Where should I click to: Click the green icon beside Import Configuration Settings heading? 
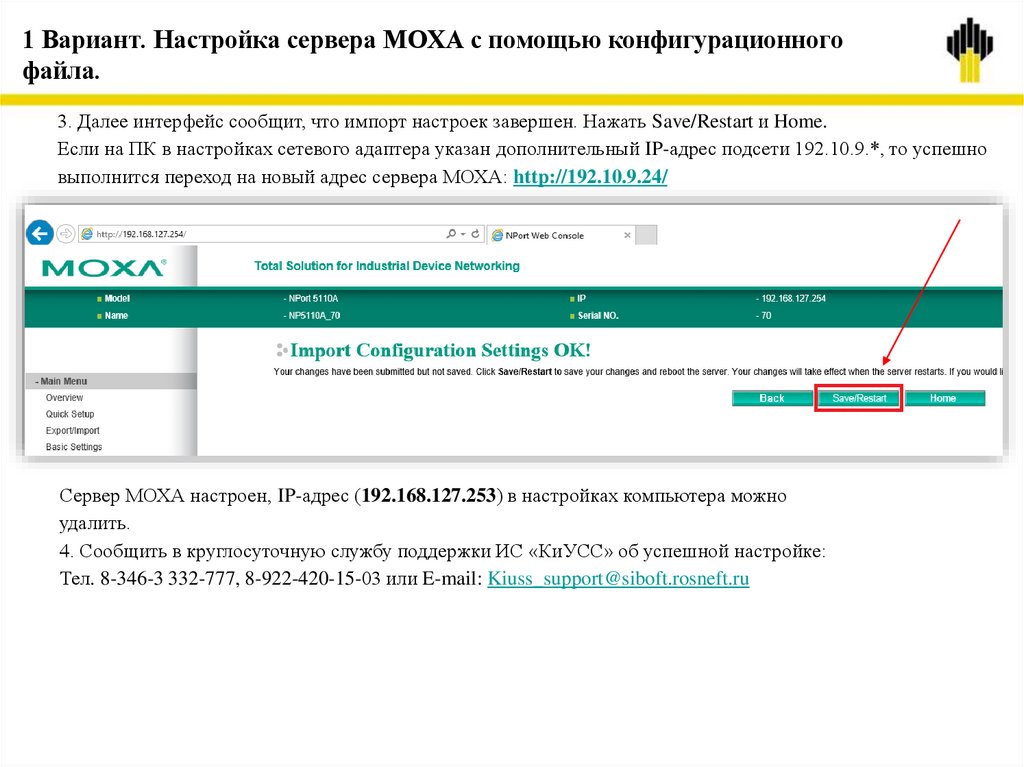click(285, 350)
